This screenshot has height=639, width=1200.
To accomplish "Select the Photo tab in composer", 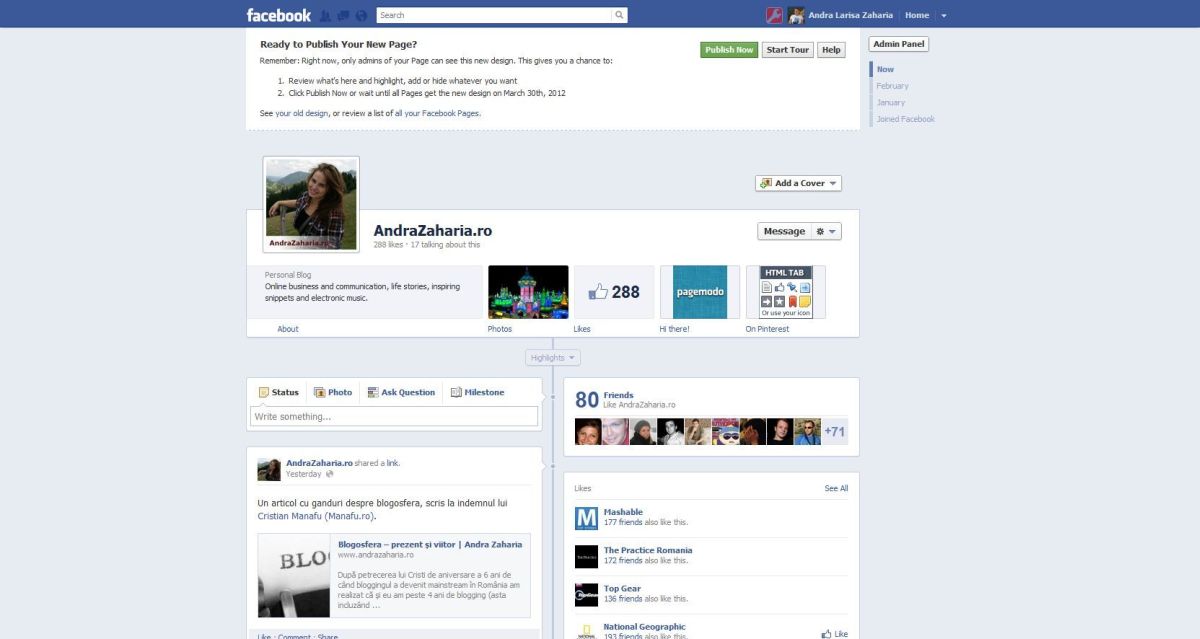I will (333, 392).
